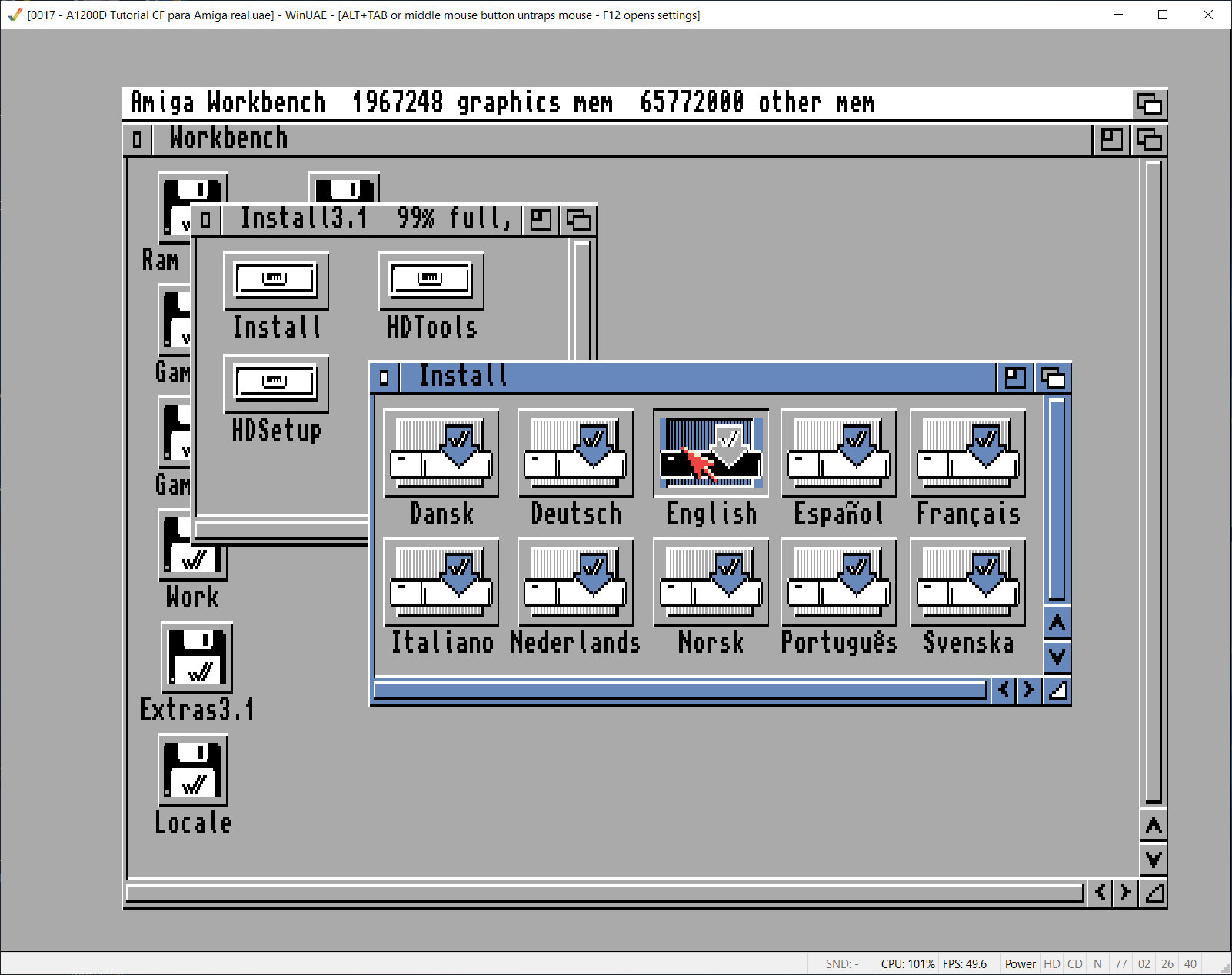Click the screen depth gadget in Workbench title bar
The image size is (1232, 975).
click(x=1149, y=103)
